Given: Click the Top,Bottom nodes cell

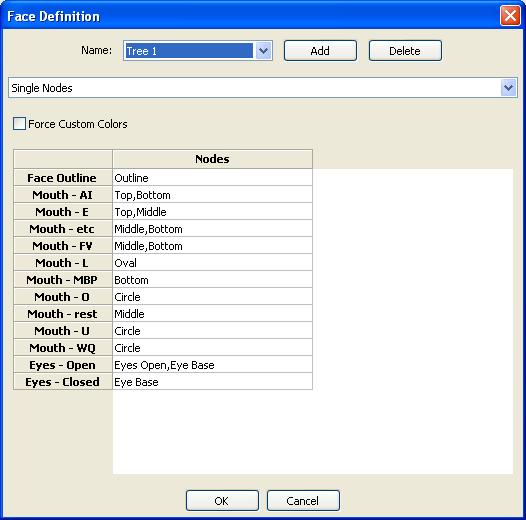Looking at the screenshot, I should (x=212, y=195).
